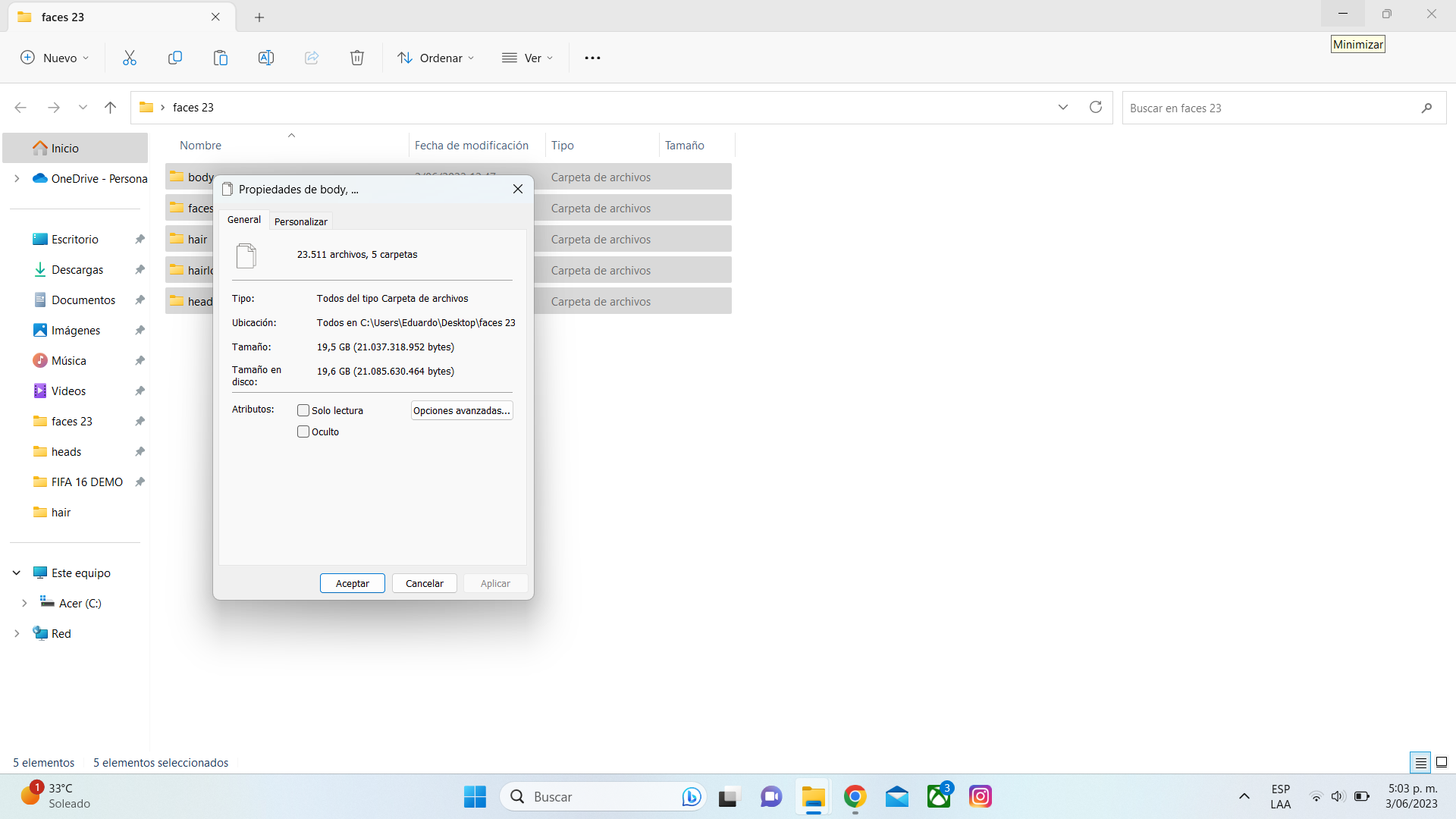This screenshot has height=819, width=1456.
Task: Open Videos in quick access
Action: (69, 391)
